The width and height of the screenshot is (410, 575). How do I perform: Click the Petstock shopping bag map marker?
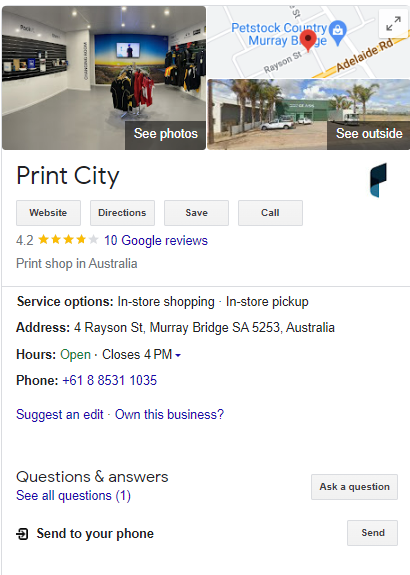[338, 32]
